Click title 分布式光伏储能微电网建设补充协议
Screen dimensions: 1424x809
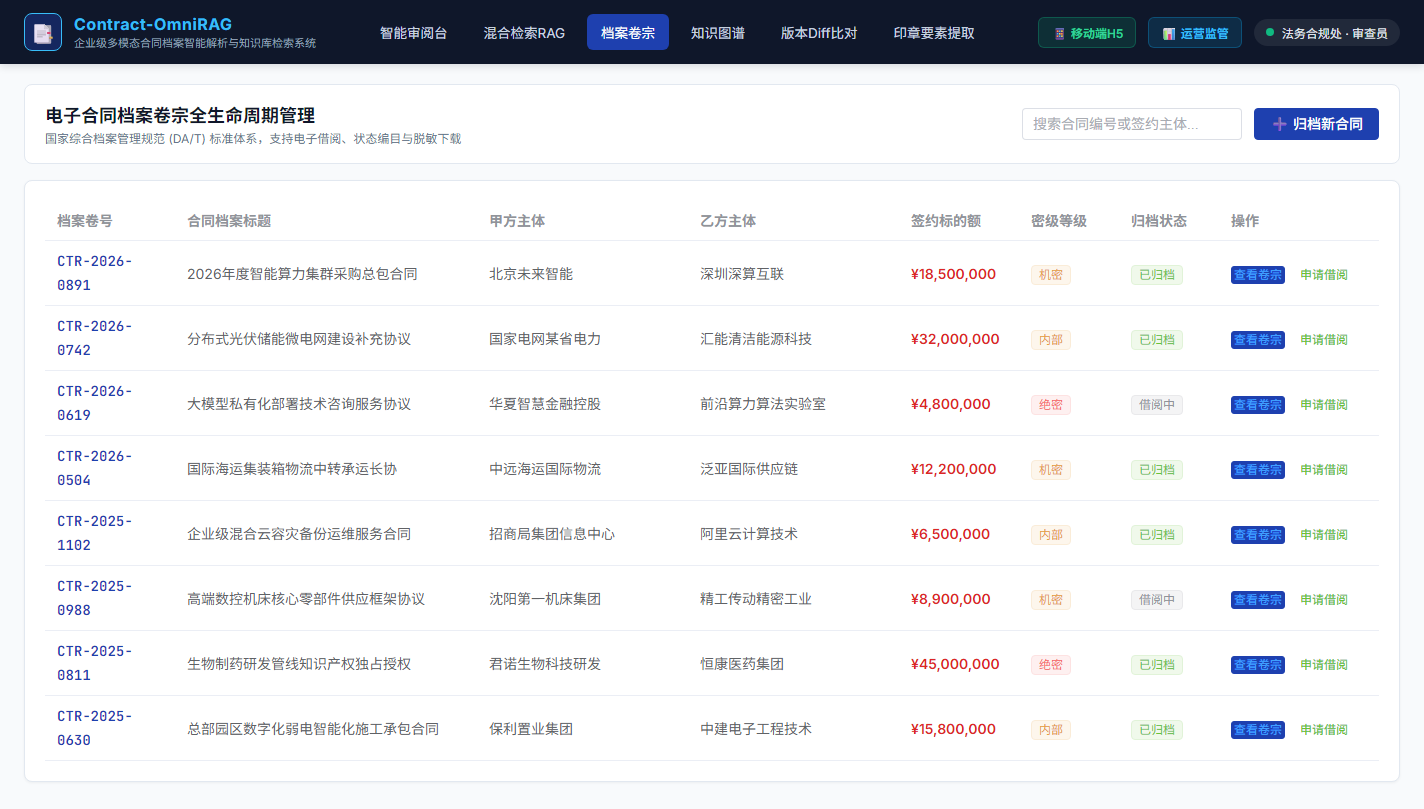point(299,339)
